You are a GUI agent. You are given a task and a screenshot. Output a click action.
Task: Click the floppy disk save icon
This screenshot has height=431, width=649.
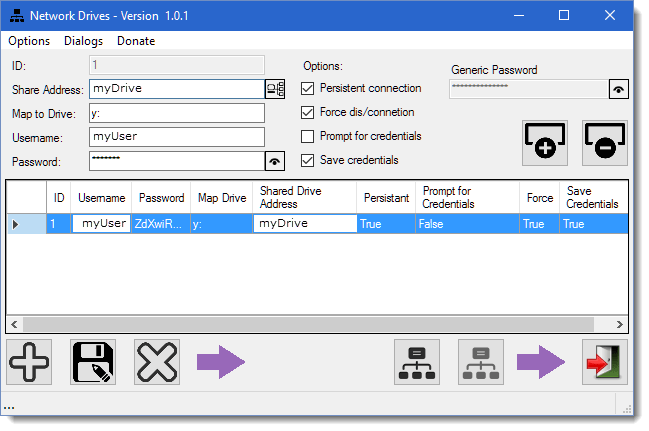93,363
